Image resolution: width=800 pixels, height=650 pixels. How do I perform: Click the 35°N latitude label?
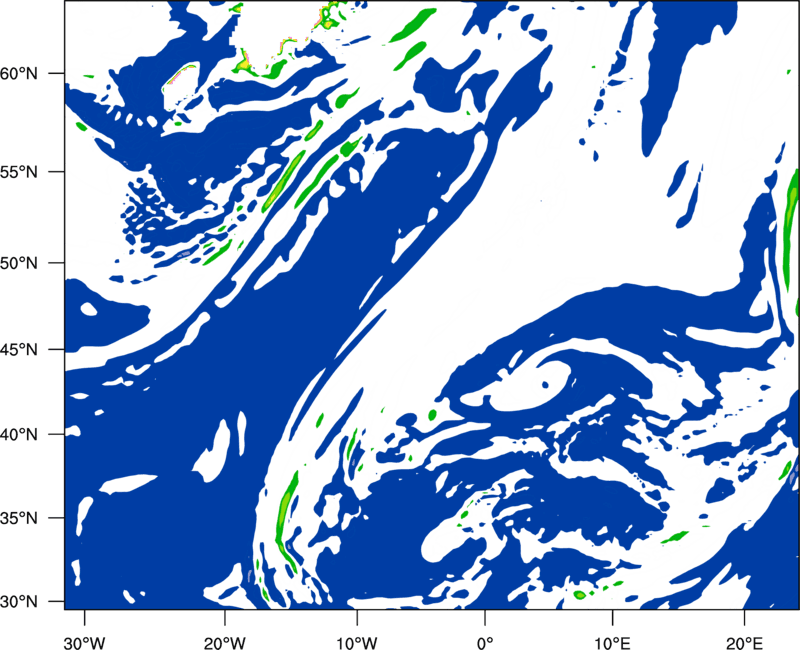point(19,518)
